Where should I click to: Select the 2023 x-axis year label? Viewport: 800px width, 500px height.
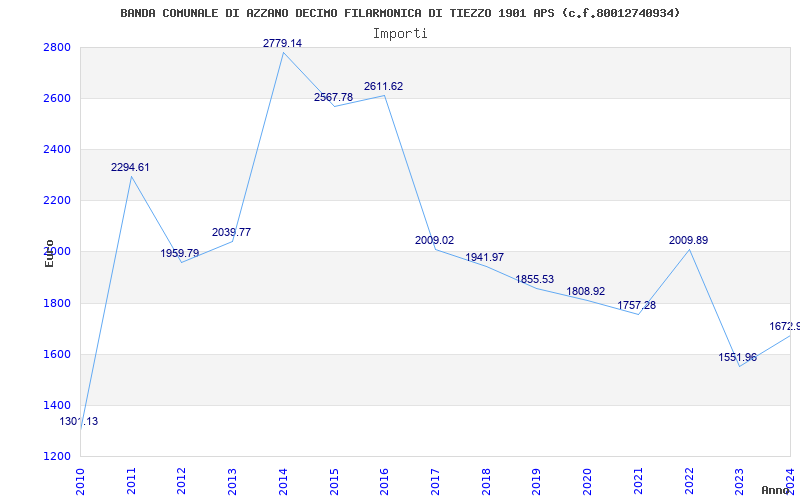739,482
